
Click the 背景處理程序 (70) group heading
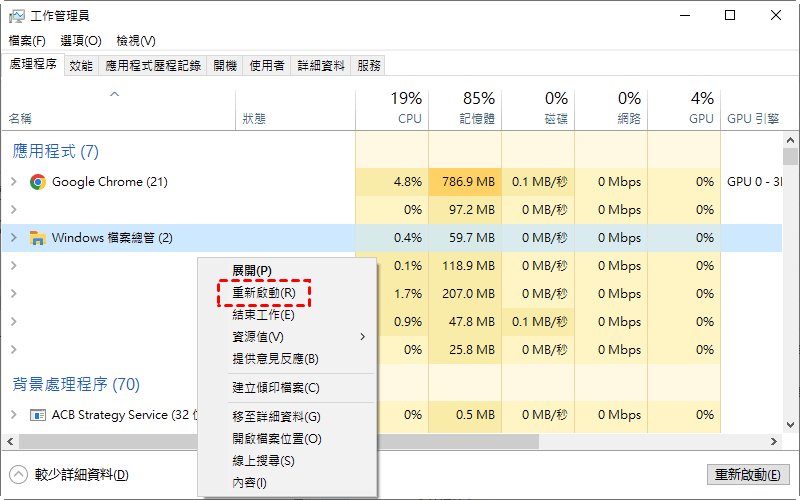tap(76, 384)
